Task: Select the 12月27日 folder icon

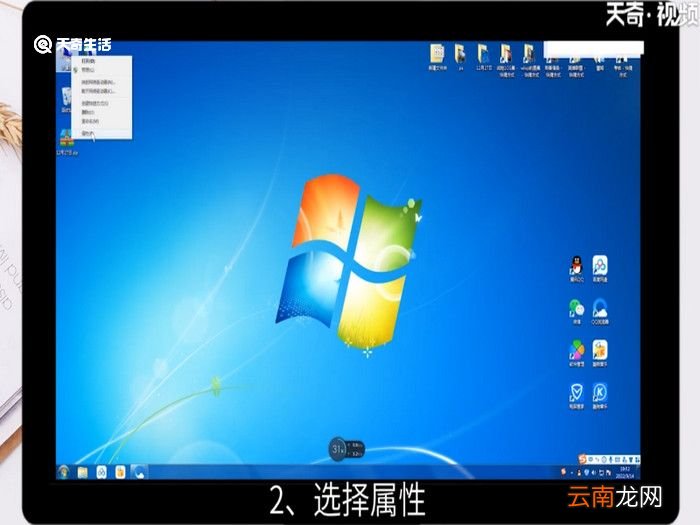Action: 483,58
